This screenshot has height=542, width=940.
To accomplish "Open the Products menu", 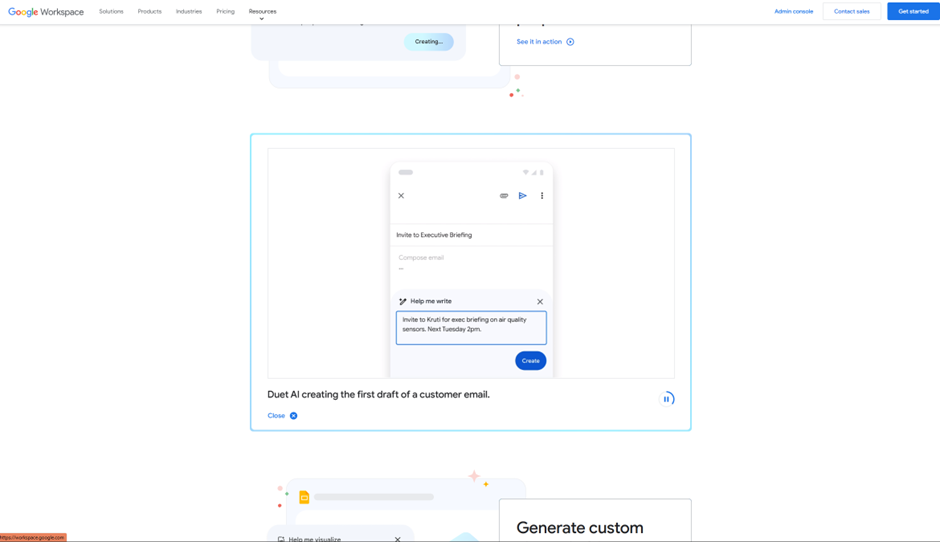I will [x=149, y=11].
